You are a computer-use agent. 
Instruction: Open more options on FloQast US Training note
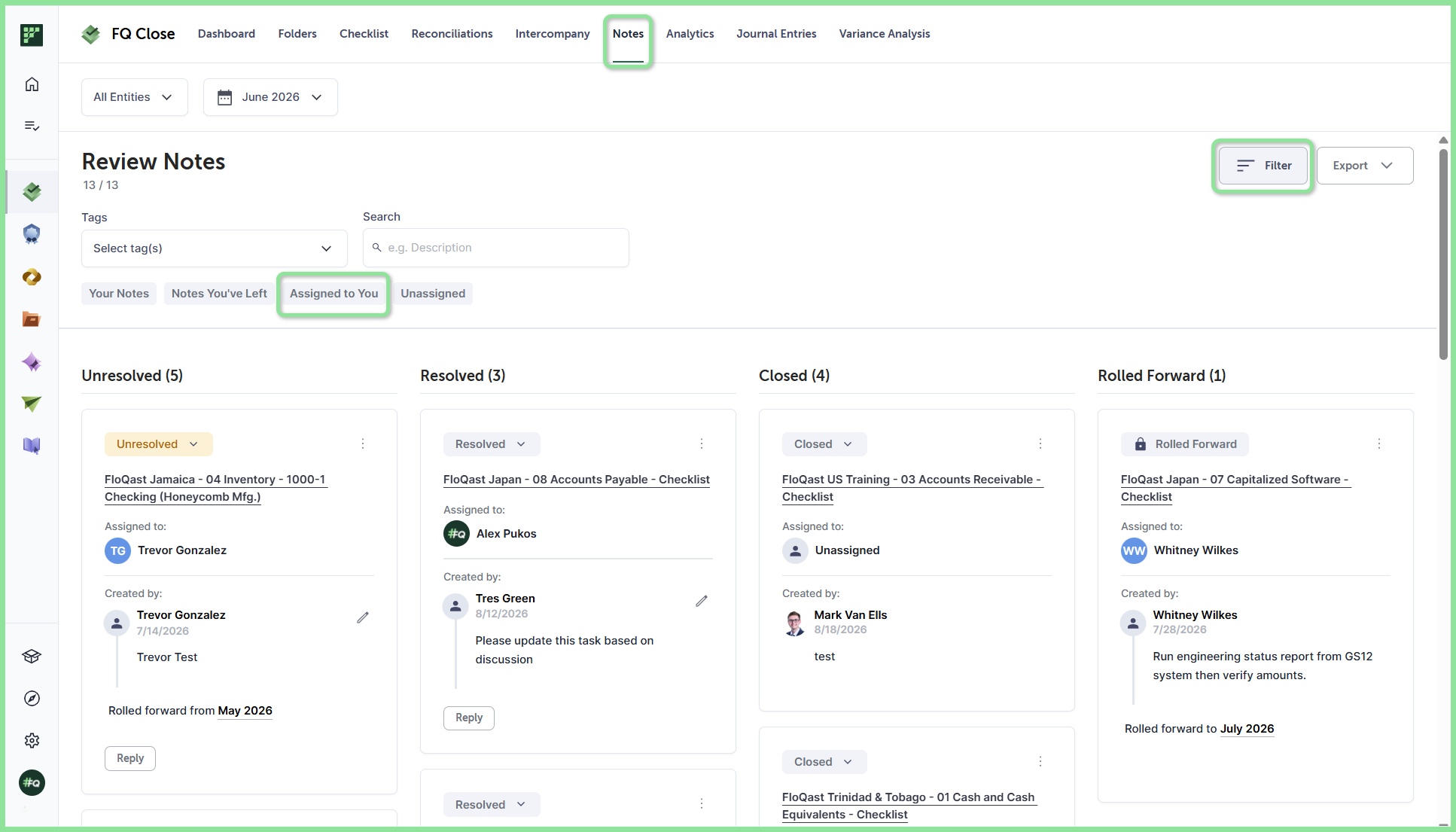point(1040,444)
